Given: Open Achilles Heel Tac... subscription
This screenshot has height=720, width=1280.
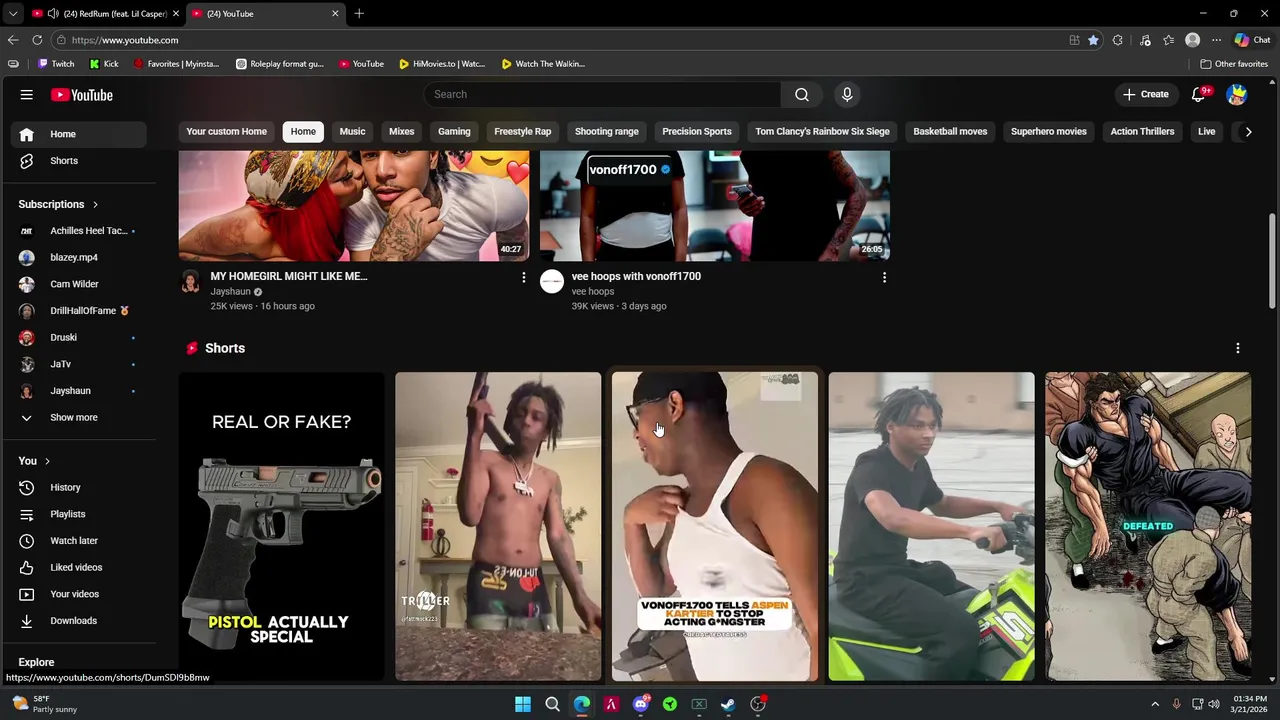Looking at the screenshot, I should 77,231.
